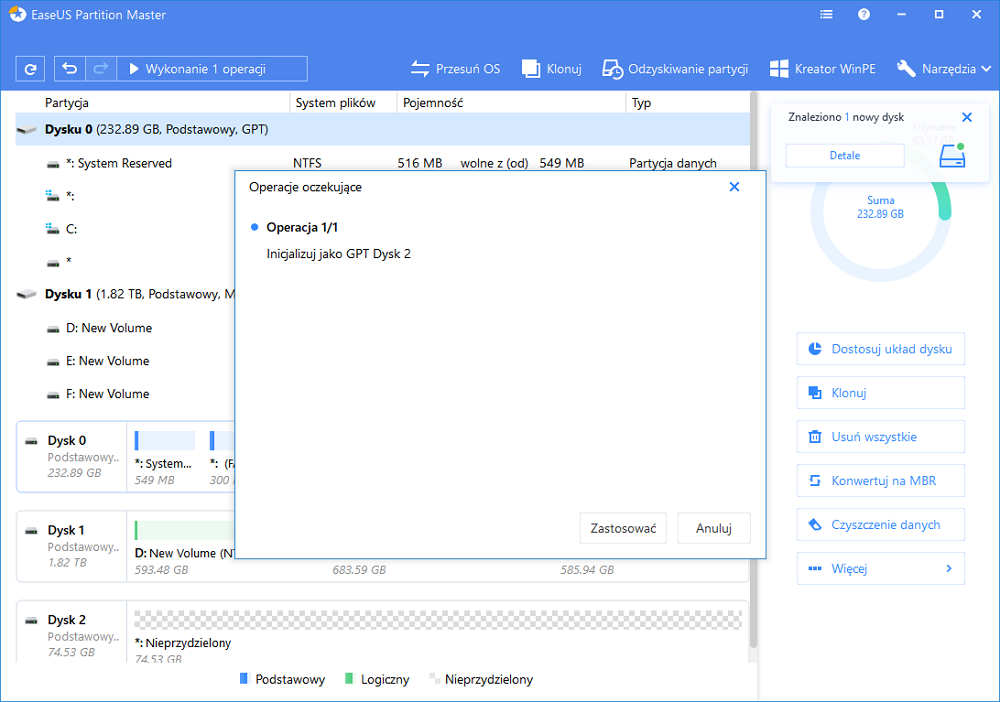Click the redo arrow icon

pyautogui.click(x=101, y=69)
